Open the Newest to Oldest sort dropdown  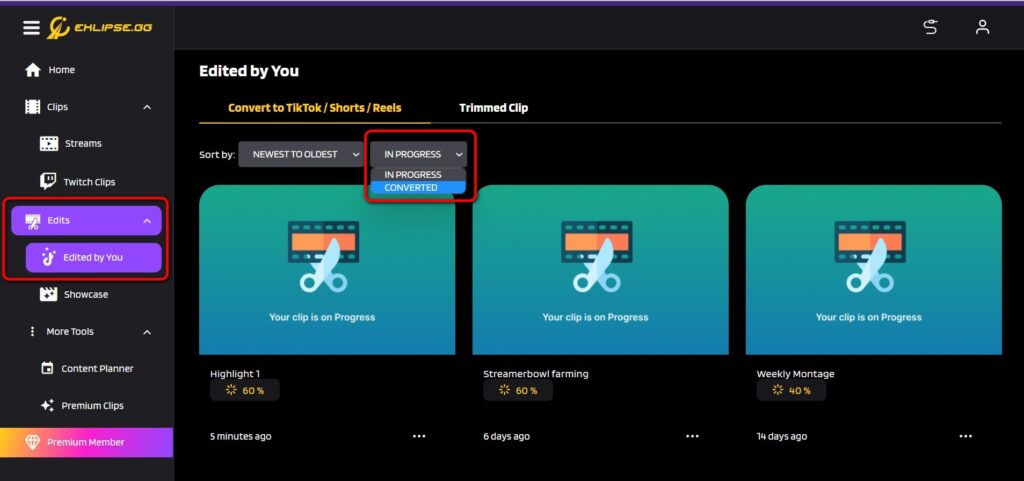pos(301,155)
